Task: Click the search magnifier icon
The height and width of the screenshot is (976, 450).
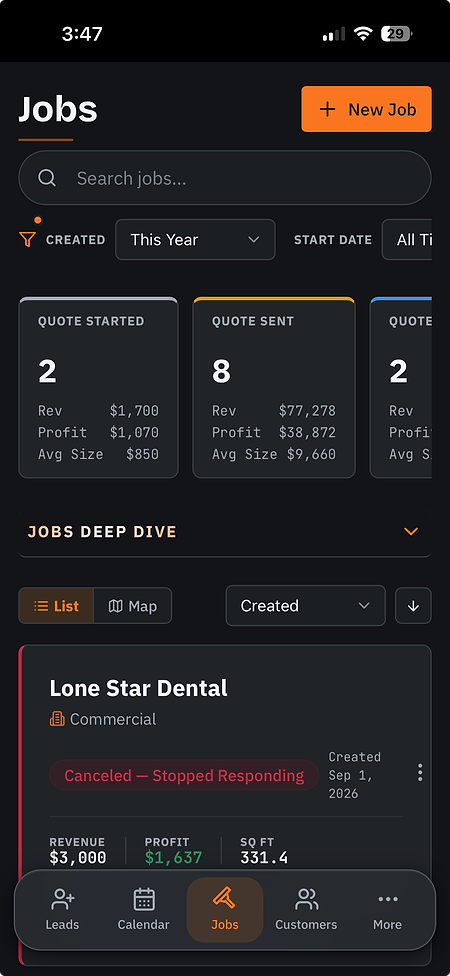Action: pyautogui.click(x=47, y=178)
